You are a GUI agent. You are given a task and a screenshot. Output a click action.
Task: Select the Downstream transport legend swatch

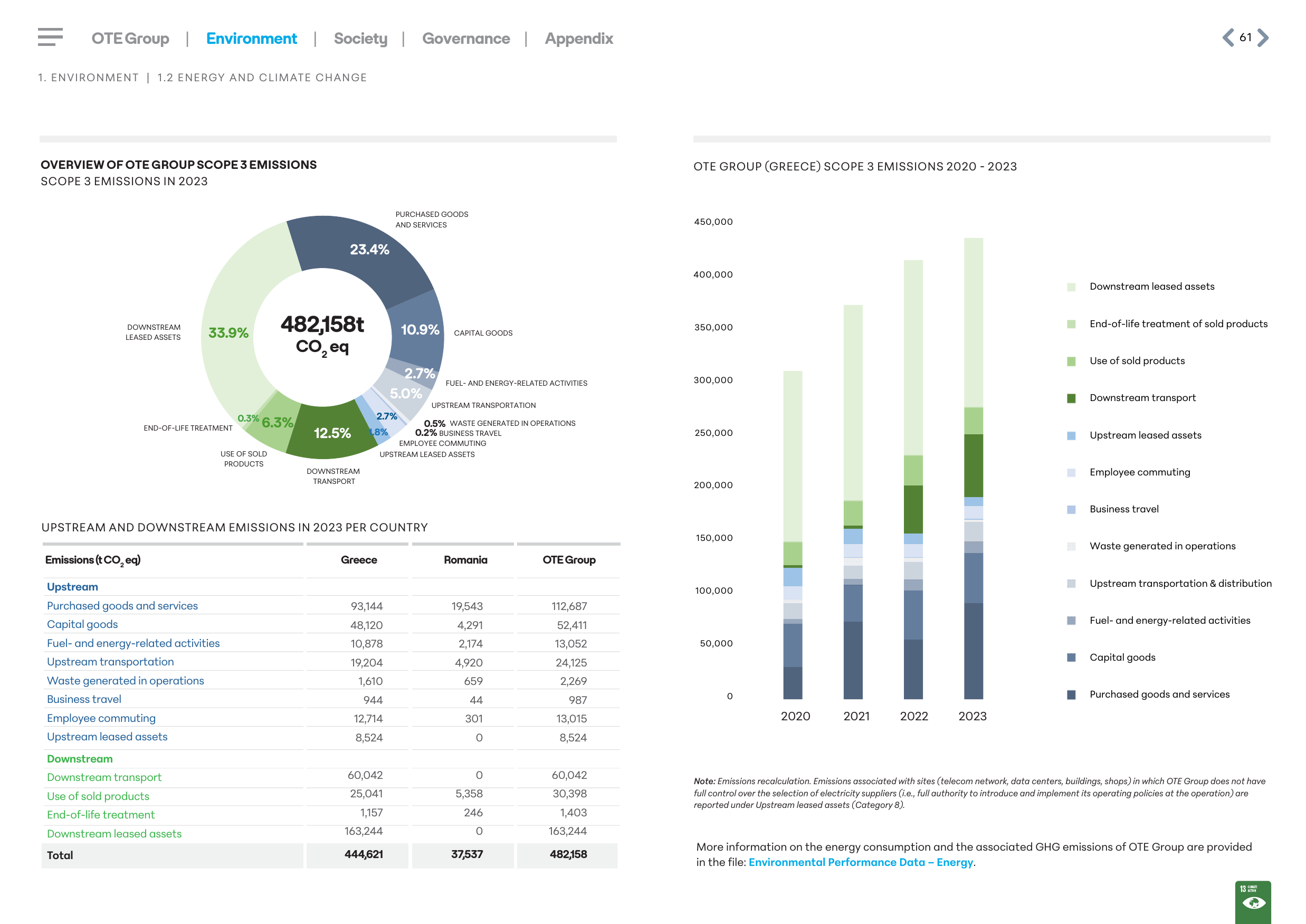1071,398
